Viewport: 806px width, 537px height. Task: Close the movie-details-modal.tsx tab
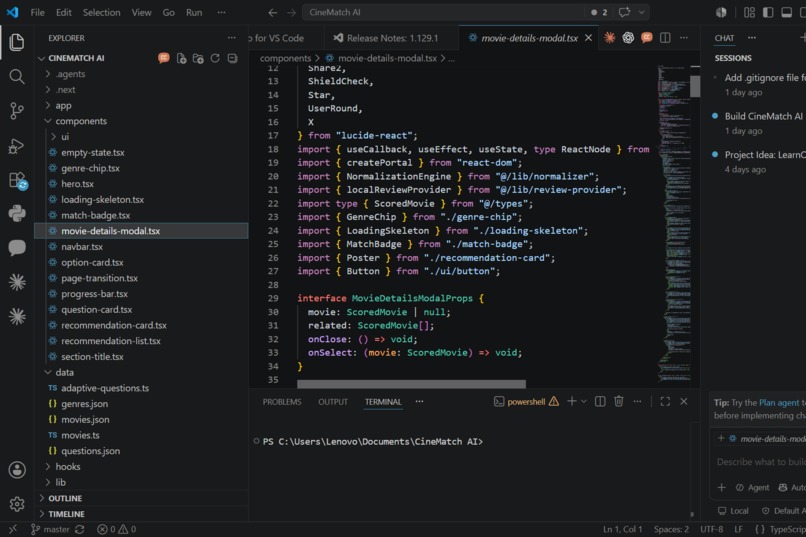589,38
